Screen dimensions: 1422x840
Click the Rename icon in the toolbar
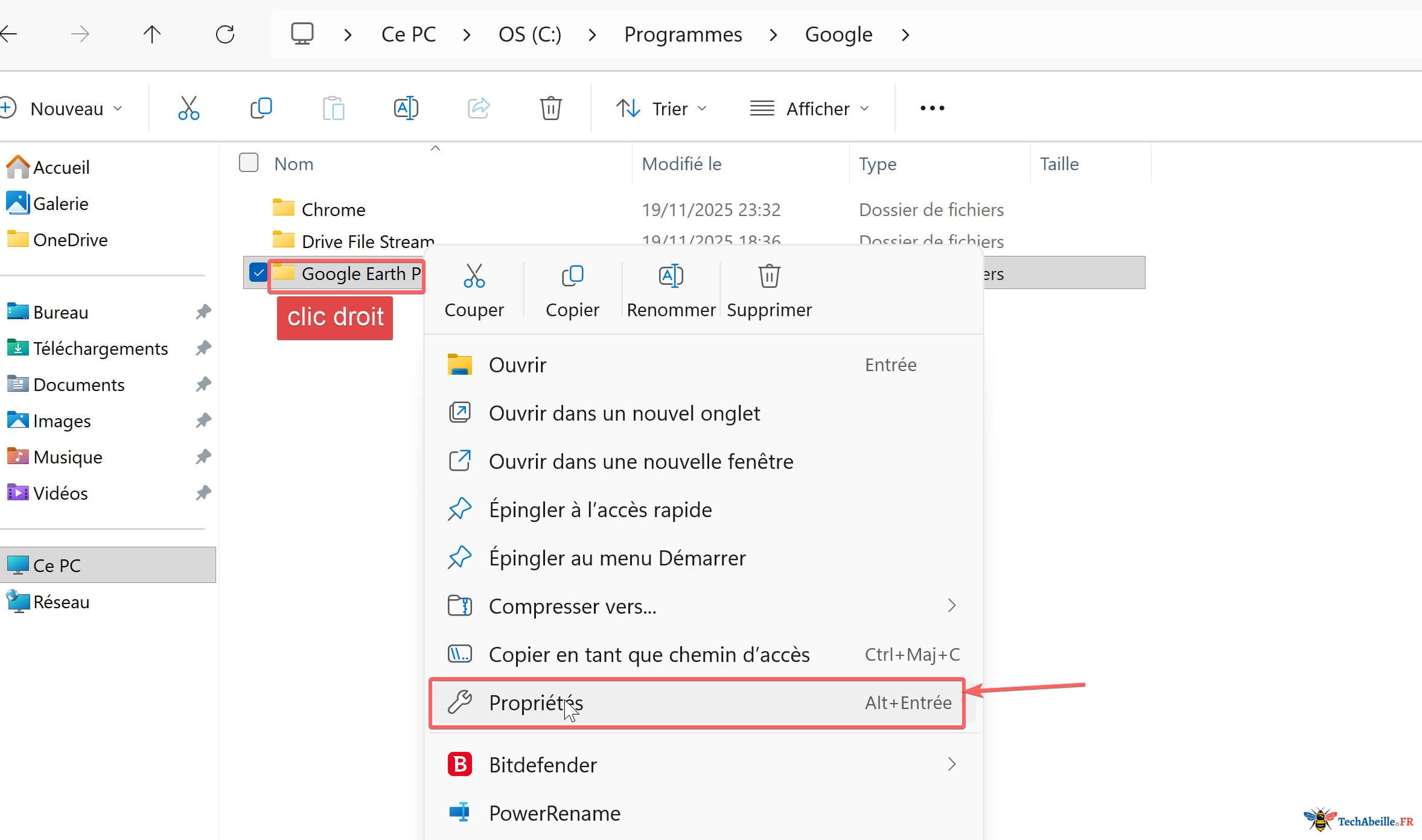pos(406,108)
